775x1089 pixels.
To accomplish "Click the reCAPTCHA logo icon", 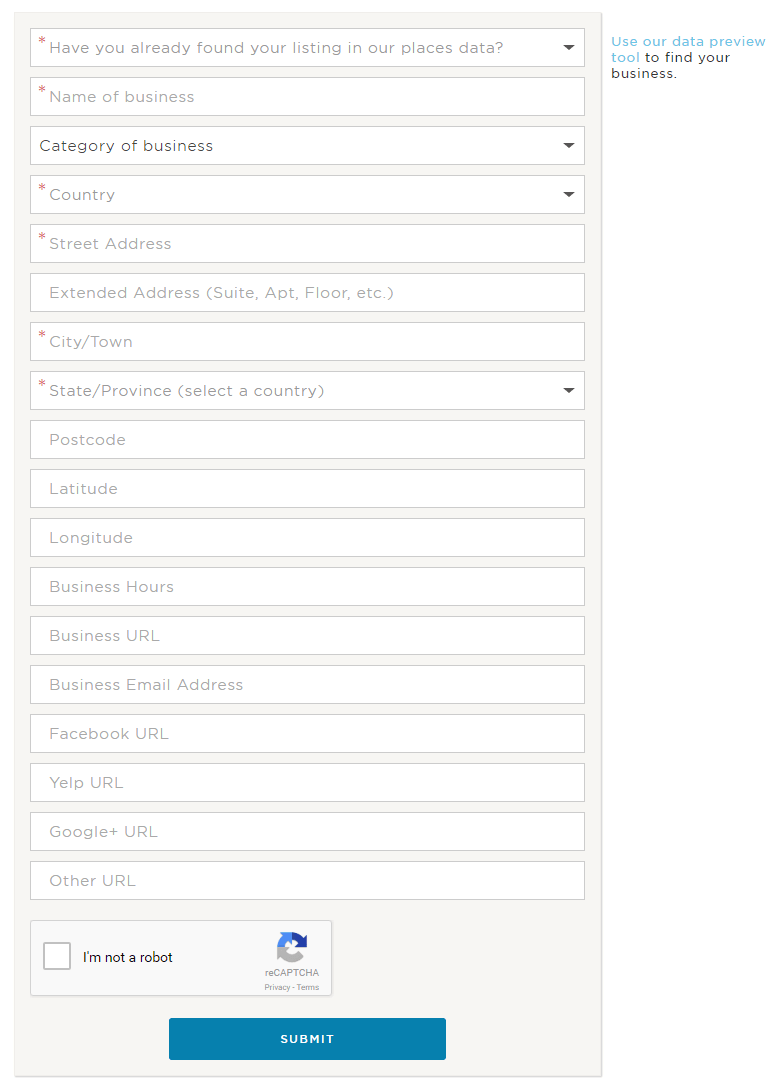I will (x=292, y=947).
